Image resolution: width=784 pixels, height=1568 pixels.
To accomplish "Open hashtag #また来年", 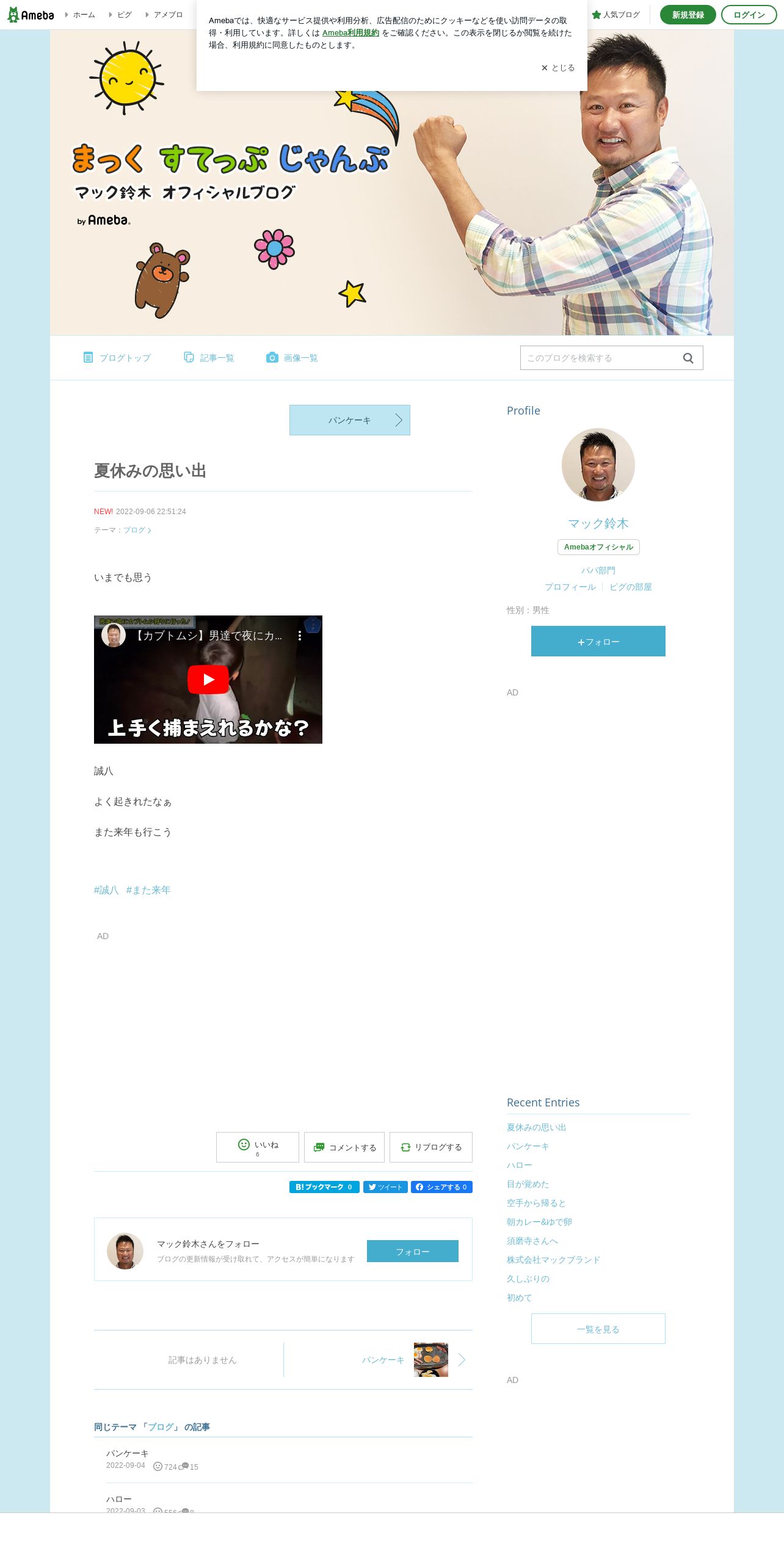I will click(148, 890).
